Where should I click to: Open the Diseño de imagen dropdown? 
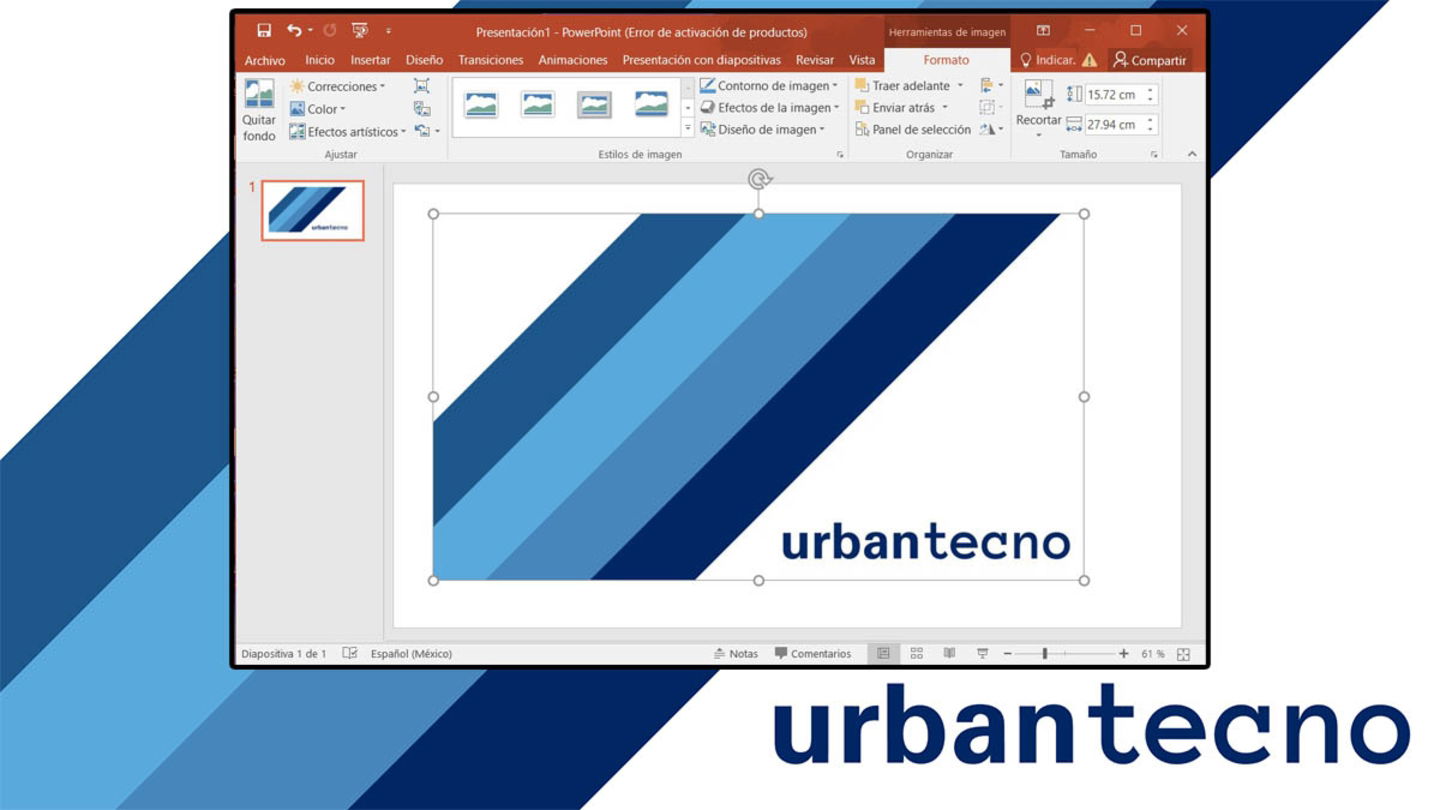coord(763,129)
